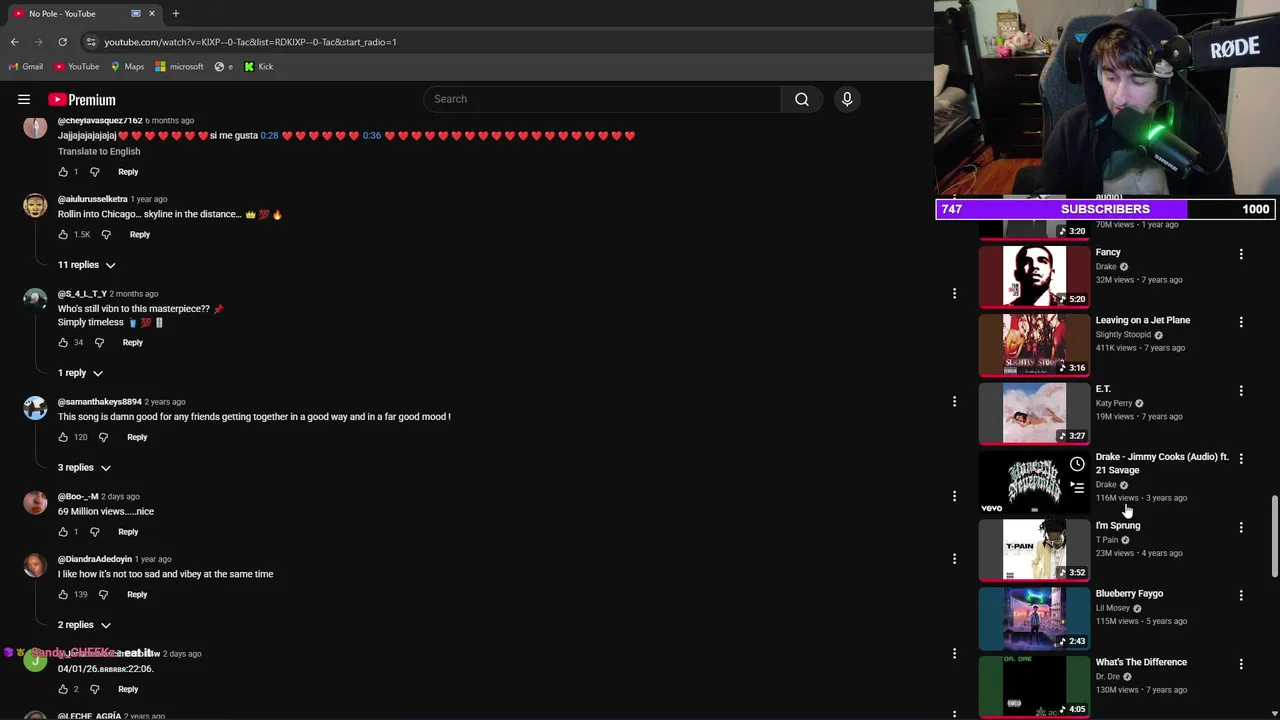
Task: Play the Fancy by Drake thumbnail
Action: (x=1034, y=275)
